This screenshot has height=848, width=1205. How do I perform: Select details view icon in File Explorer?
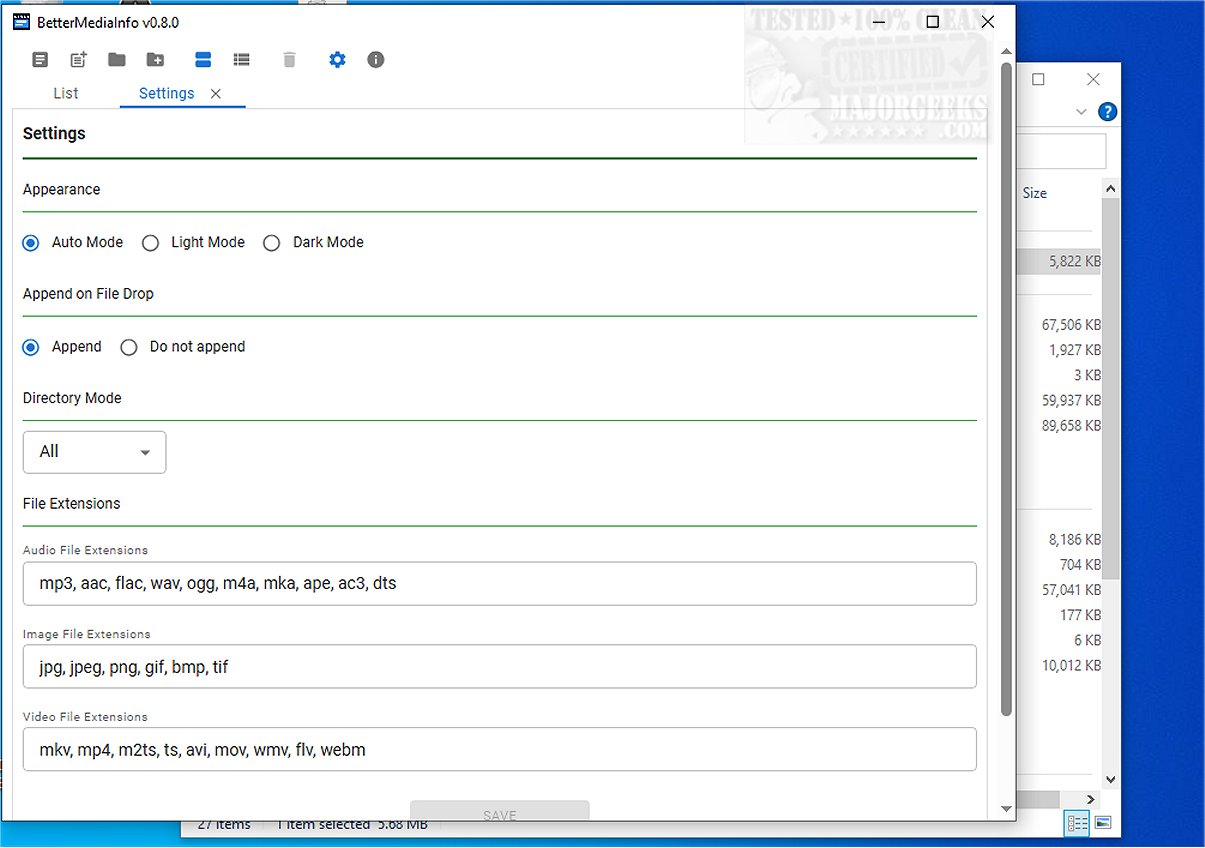[1078, 823]
